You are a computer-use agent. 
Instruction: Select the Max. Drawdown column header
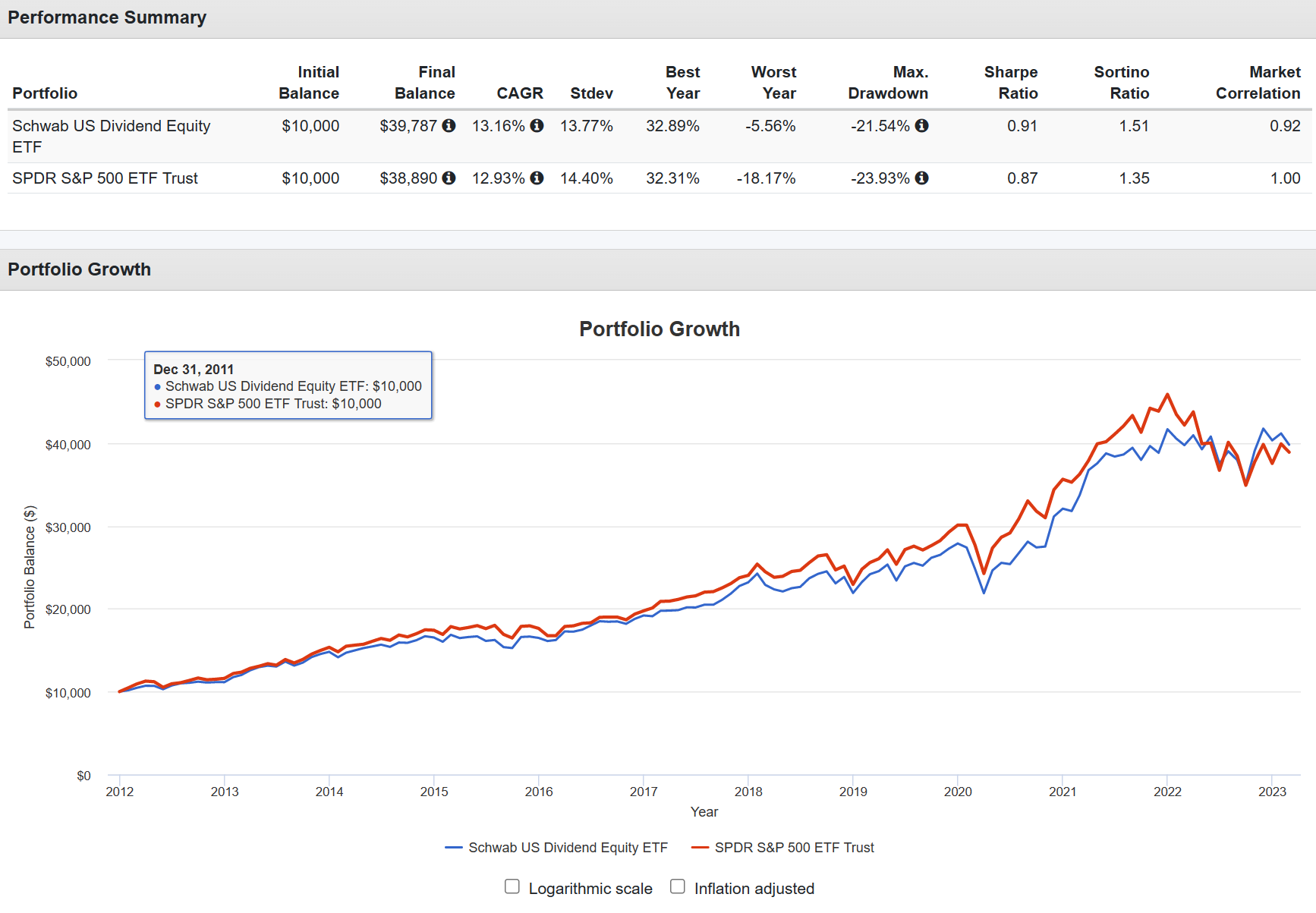pyautogui.click(x=888, y=82)
